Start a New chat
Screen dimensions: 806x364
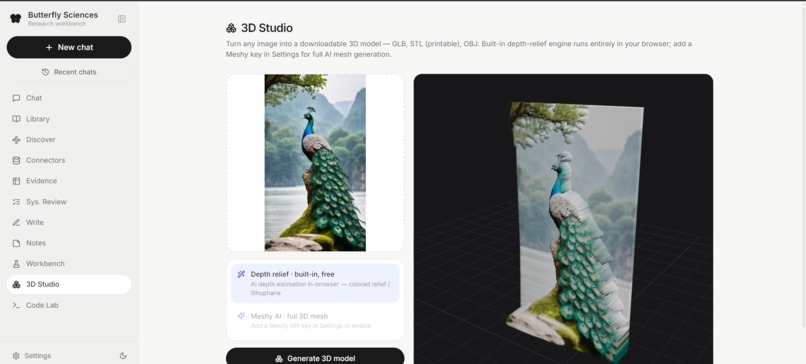pos(69,47)
